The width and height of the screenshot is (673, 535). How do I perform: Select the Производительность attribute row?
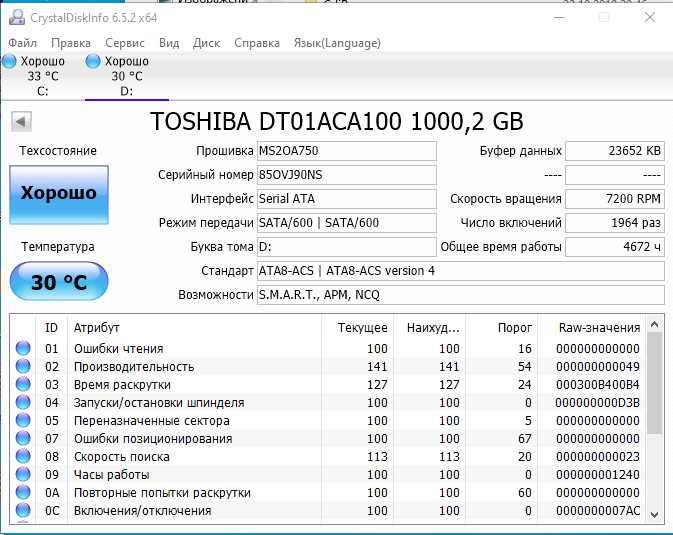pos(328,366)
